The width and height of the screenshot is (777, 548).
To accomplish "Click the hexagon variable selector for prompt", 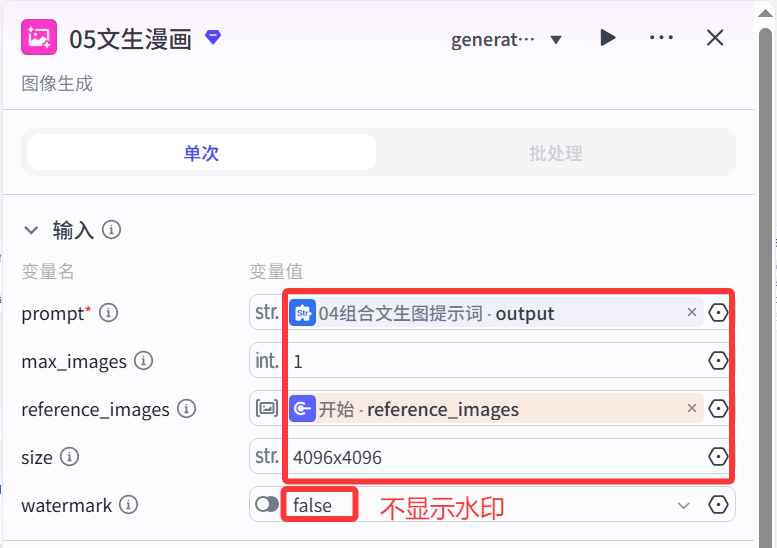I will click(718, 313).
